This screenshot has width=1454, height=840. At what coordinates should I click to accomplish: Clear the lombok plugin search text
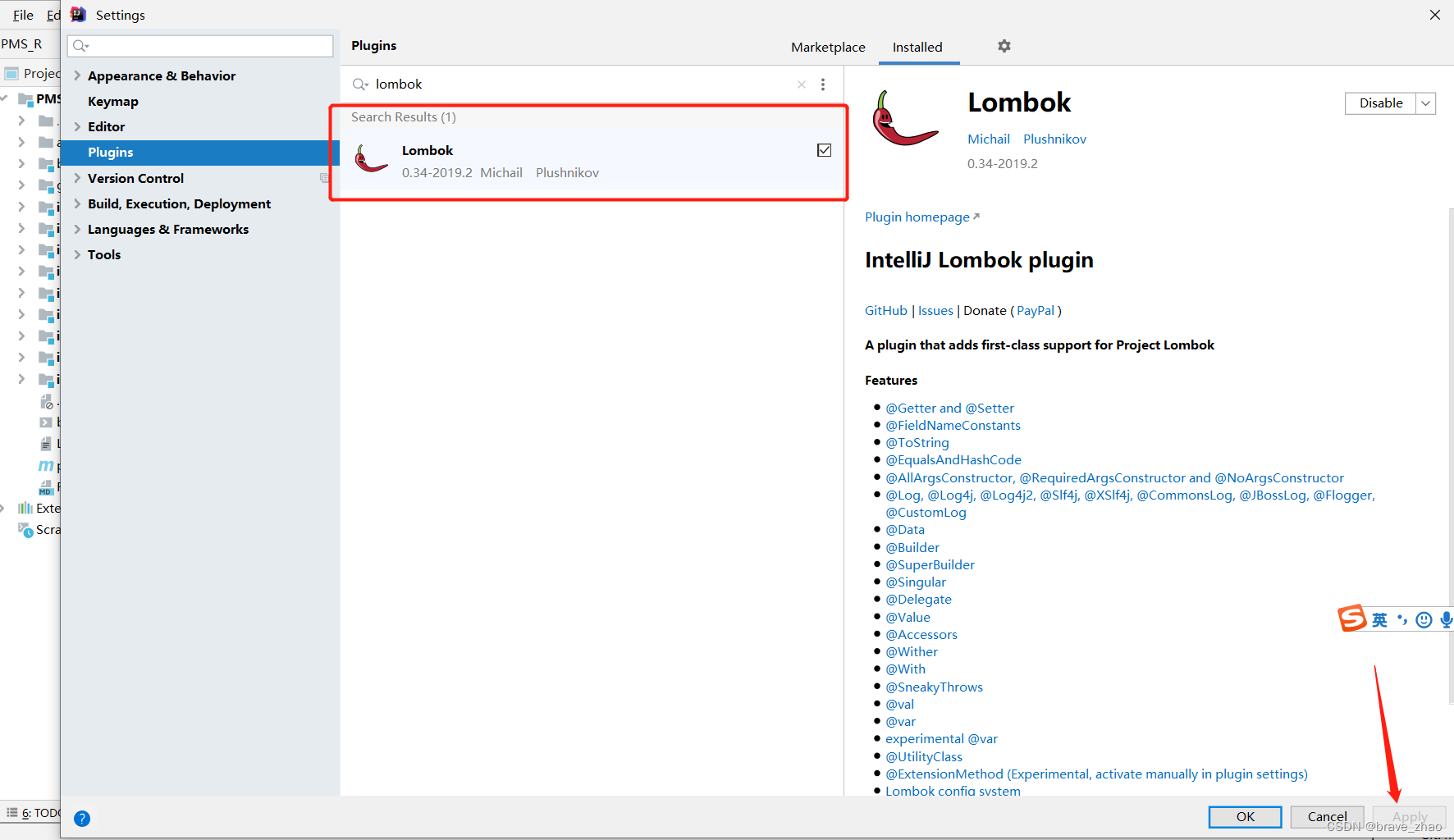coord(802,84)
